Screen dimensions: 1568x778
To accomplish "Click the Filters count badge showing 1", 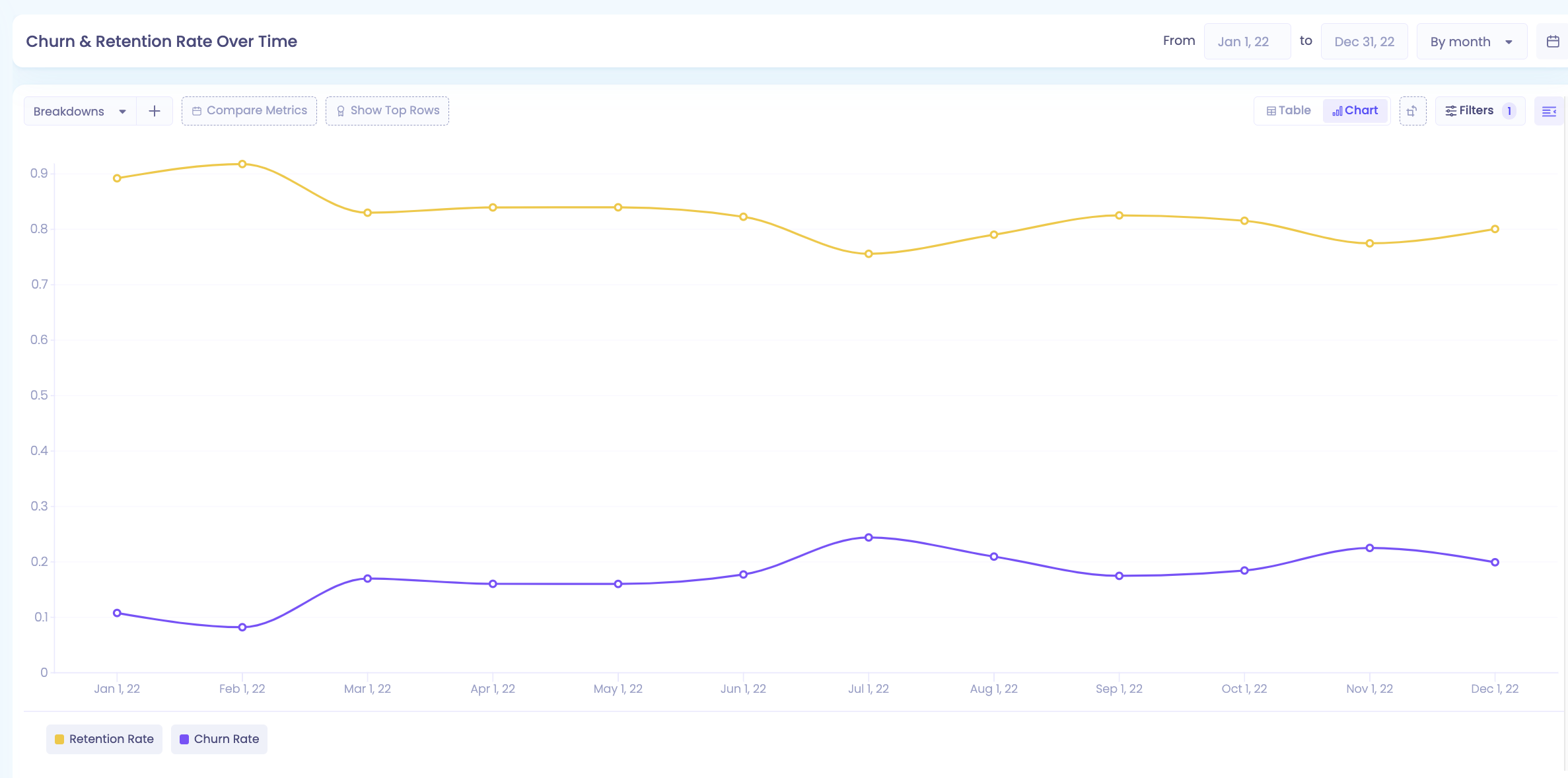I will 1509,111.
